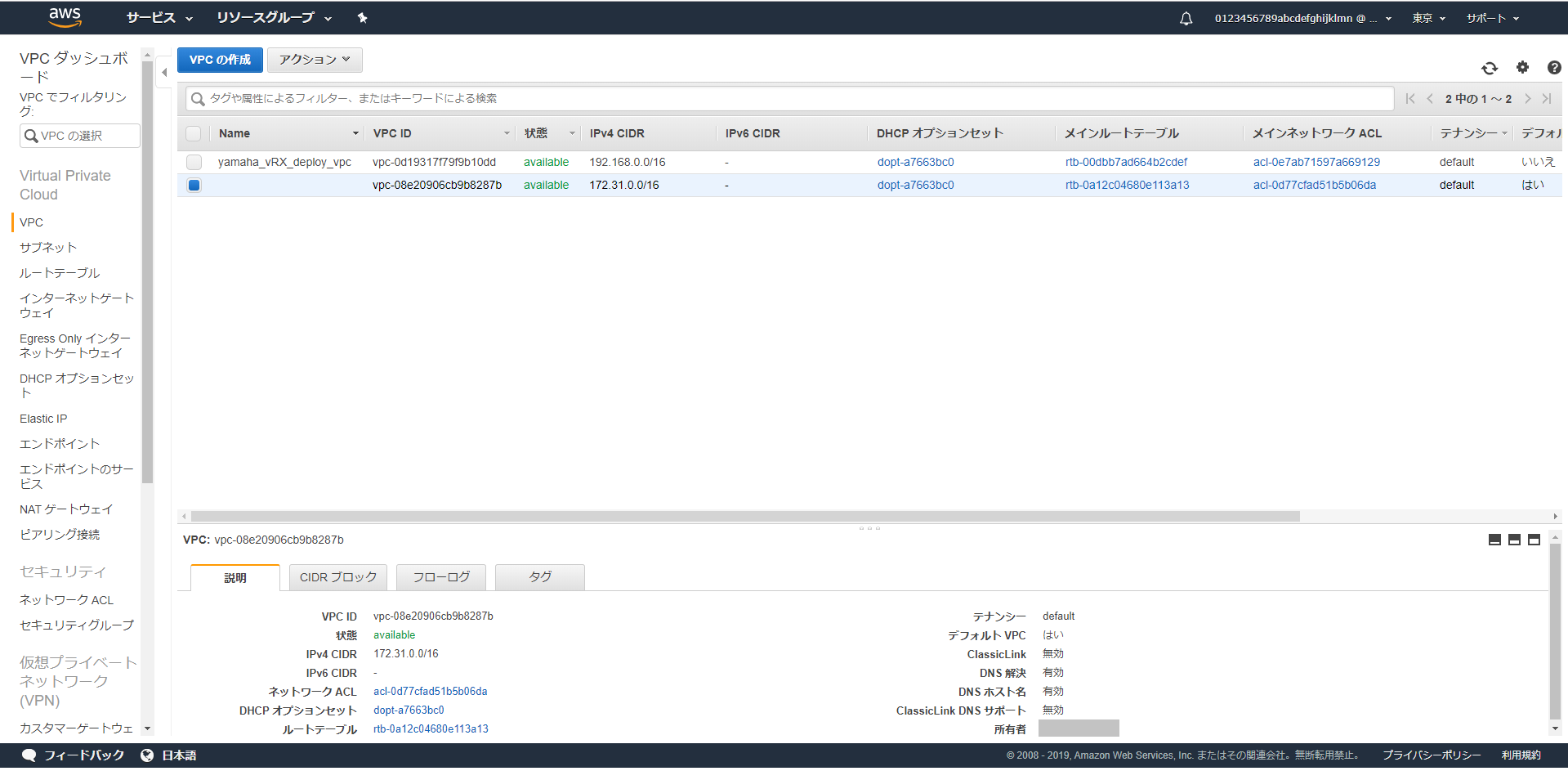
Task: Open the アクション dropdown
Action: (315, 60)
